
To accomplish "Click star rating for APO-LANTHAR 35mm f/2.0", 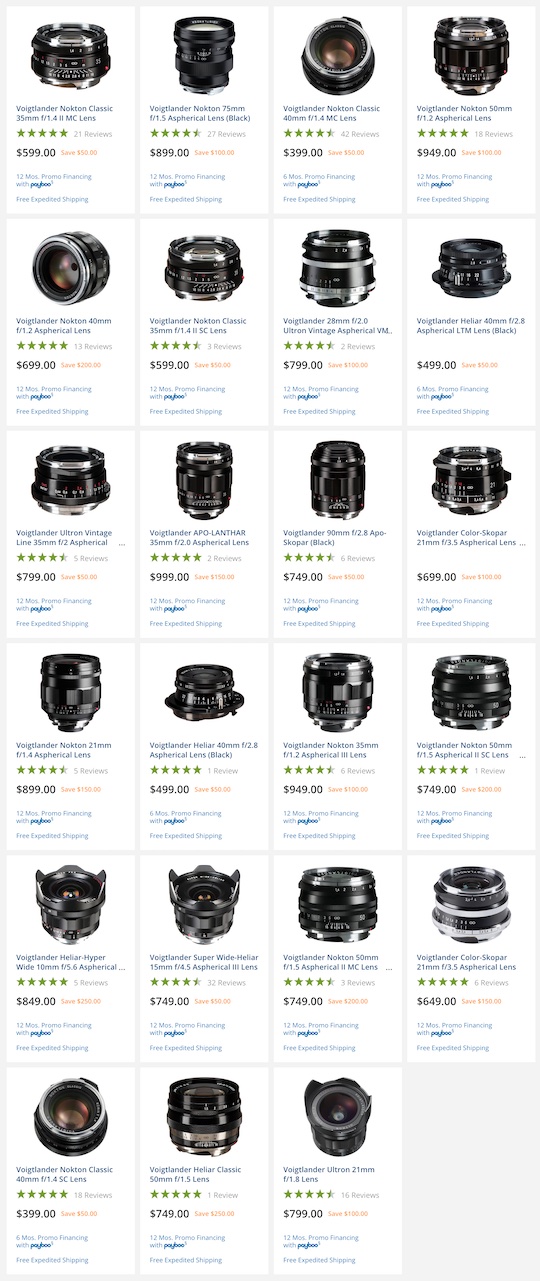I will pos(176,558).
